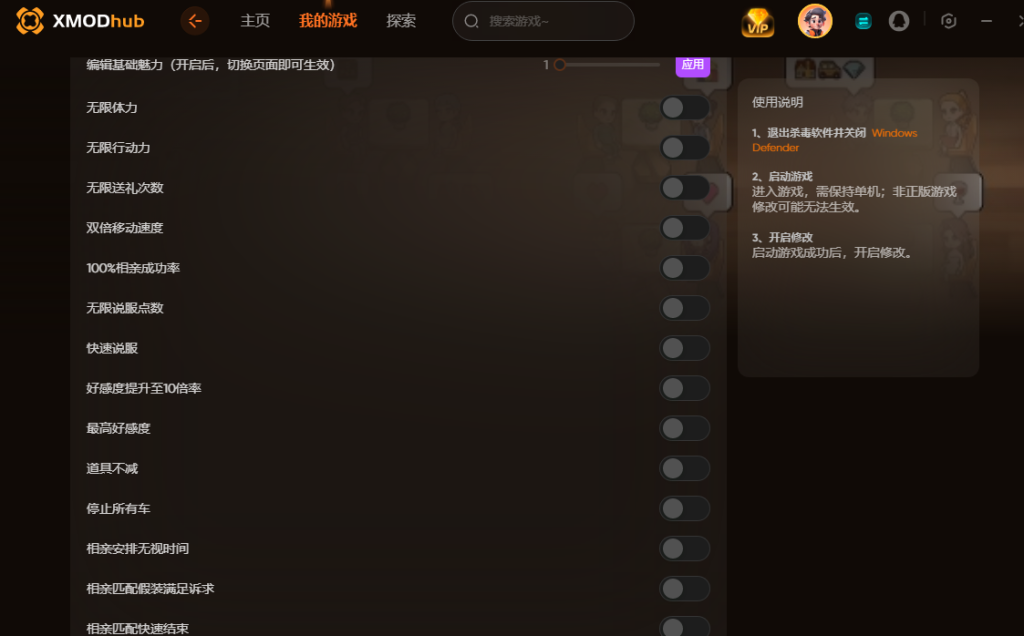This screenshot has width=1024, height=636.
Task: Open the settings hexagon icon
Action: (x=949, y=22)
